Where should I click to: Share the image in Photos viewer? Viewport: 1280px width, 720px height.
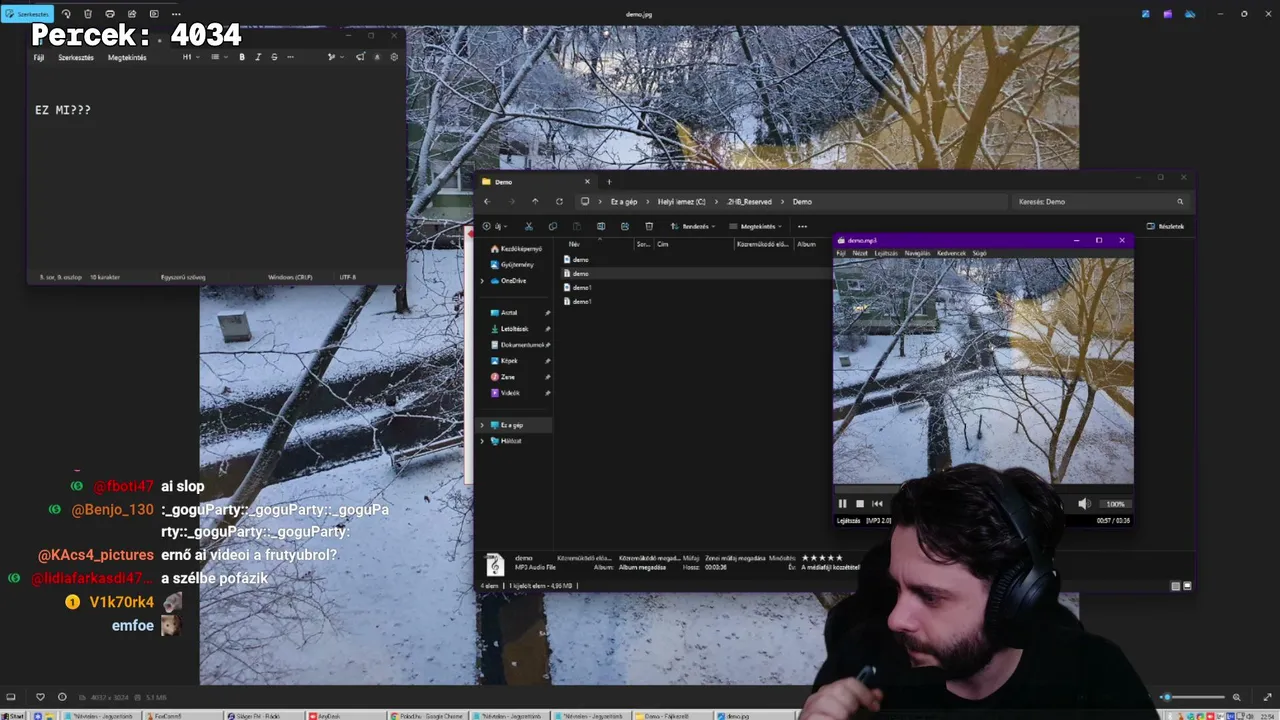point(132,14)
